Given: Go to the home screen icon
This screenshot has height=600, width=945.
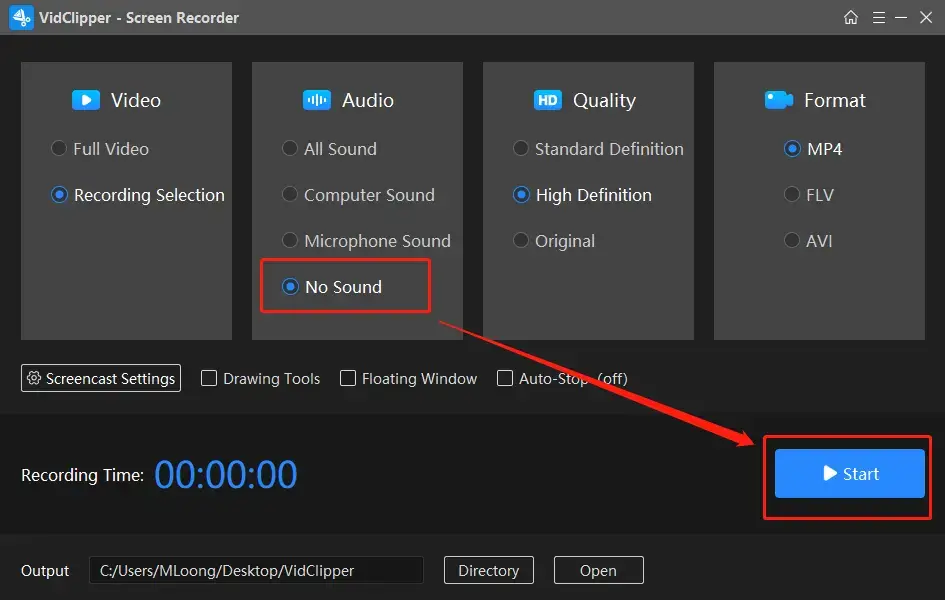Looking at the screenshot, I should point(850,17).
